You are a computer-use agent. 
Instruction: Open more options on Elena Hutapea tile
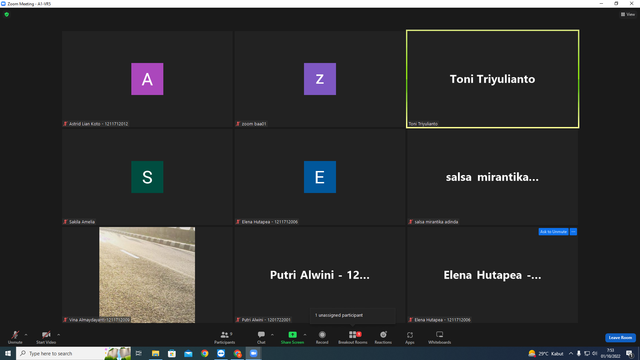(573, 232)
